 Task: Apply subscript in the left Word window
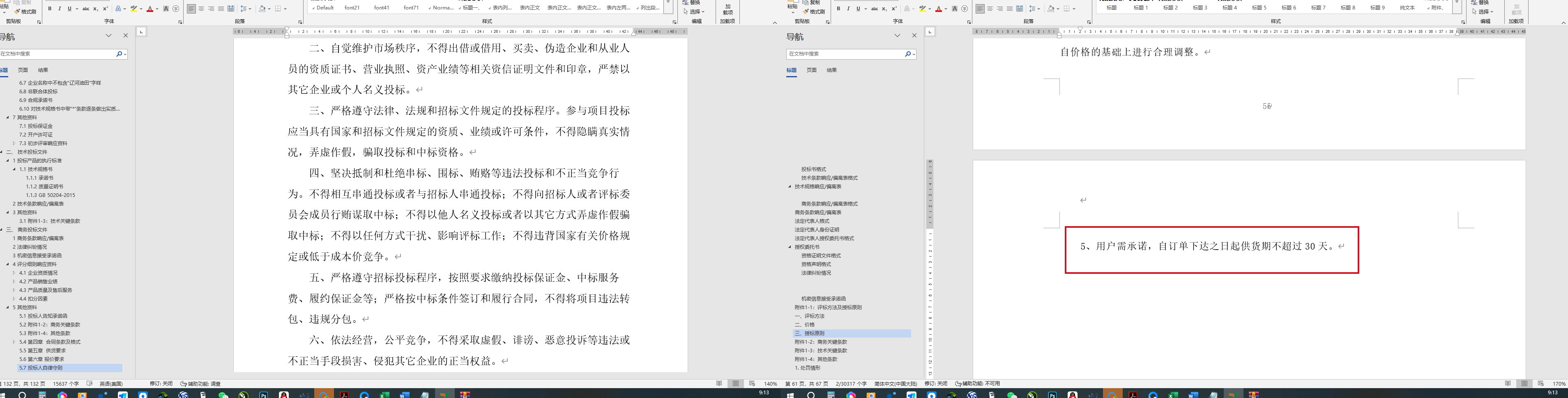point(96,9)
